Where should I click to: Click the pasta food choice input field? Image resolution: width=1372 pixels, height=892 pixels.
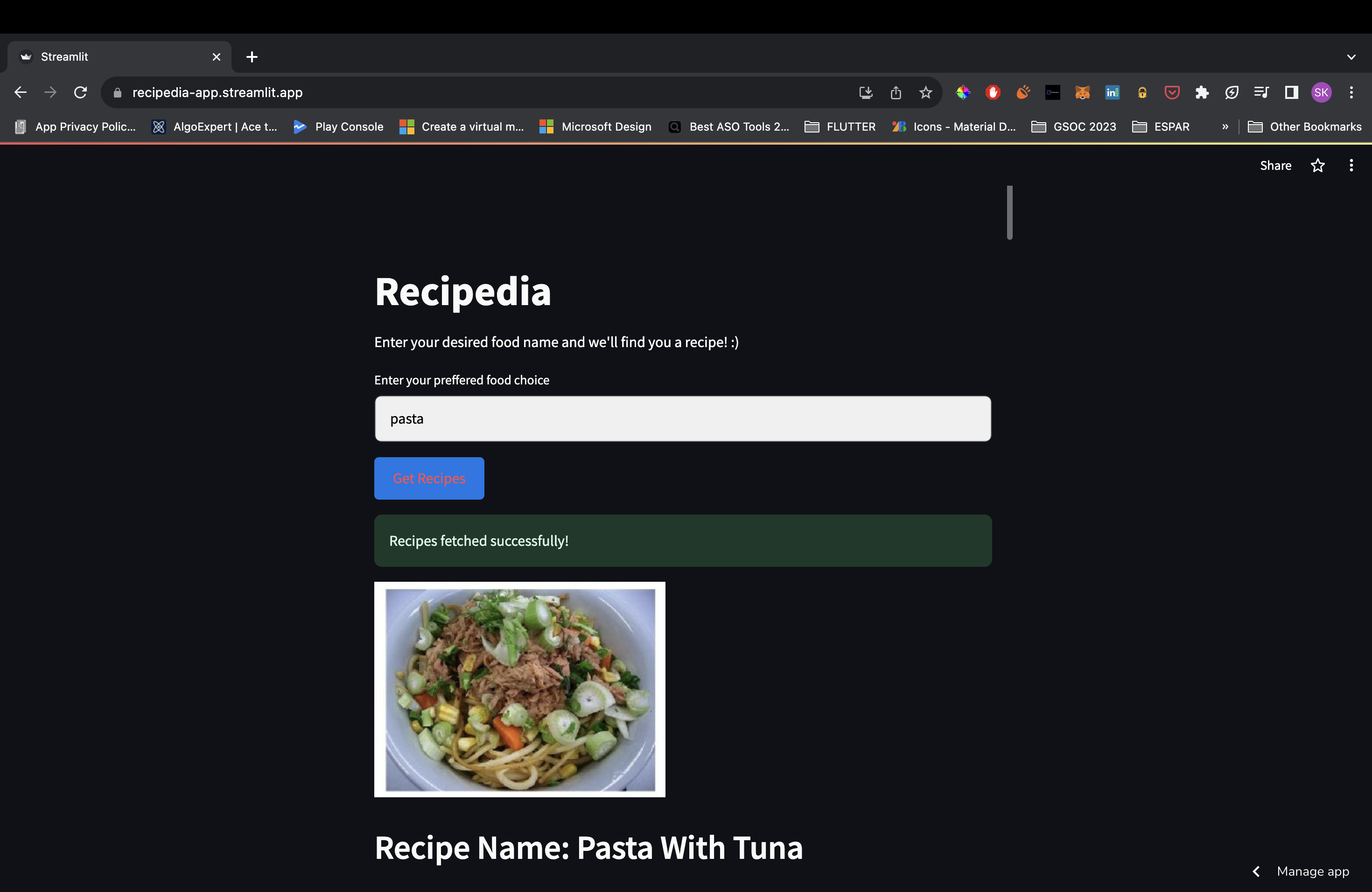pos(682,419)
